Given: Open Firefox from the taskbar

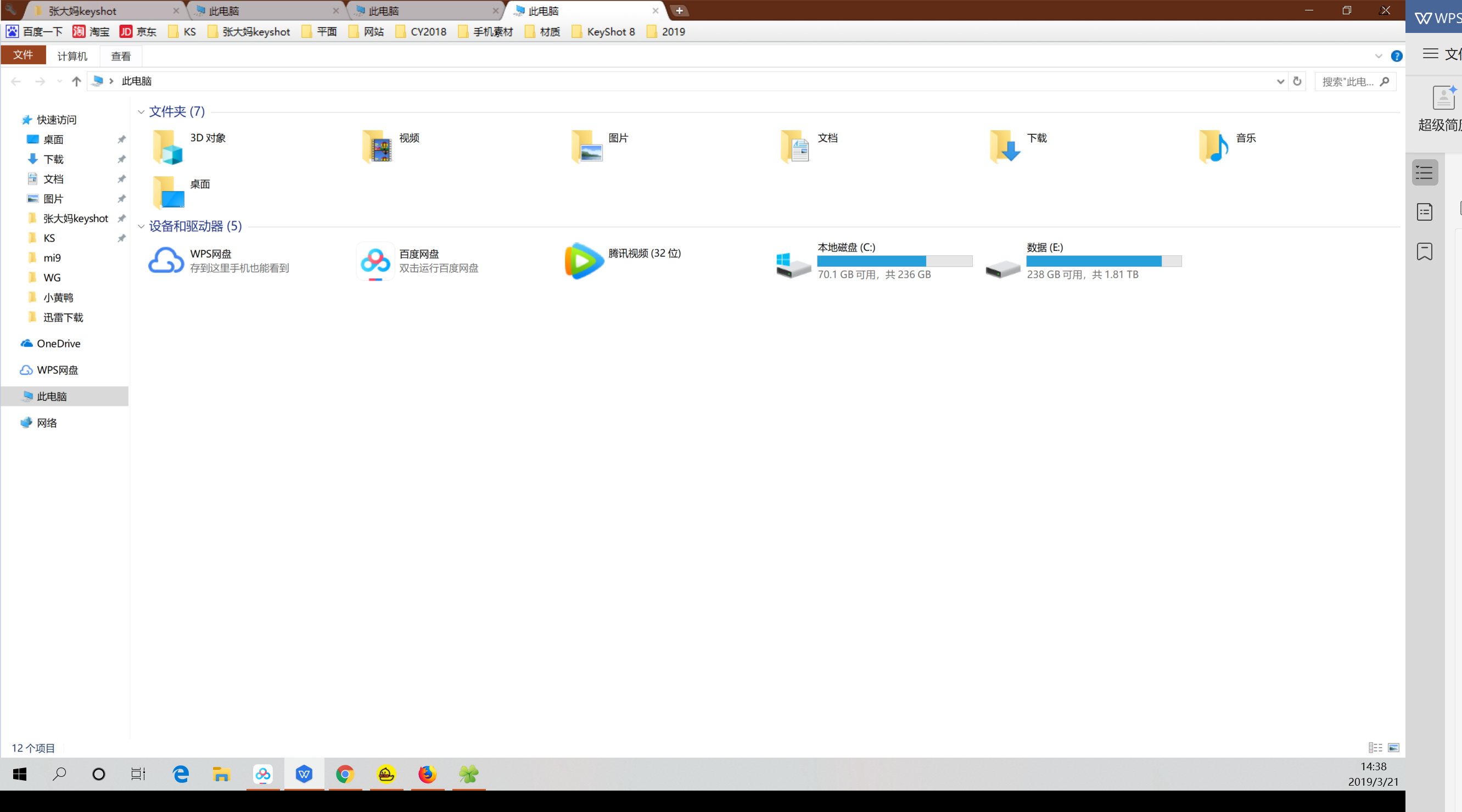Looking at the screenshot, I should click(427, 774).
